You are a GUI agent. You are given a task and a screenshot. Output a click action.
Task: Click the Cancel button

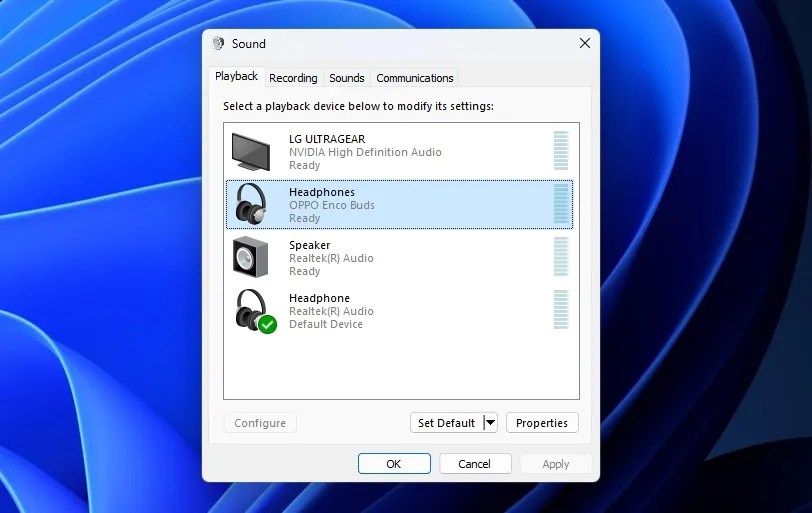(x=474, y=464)
